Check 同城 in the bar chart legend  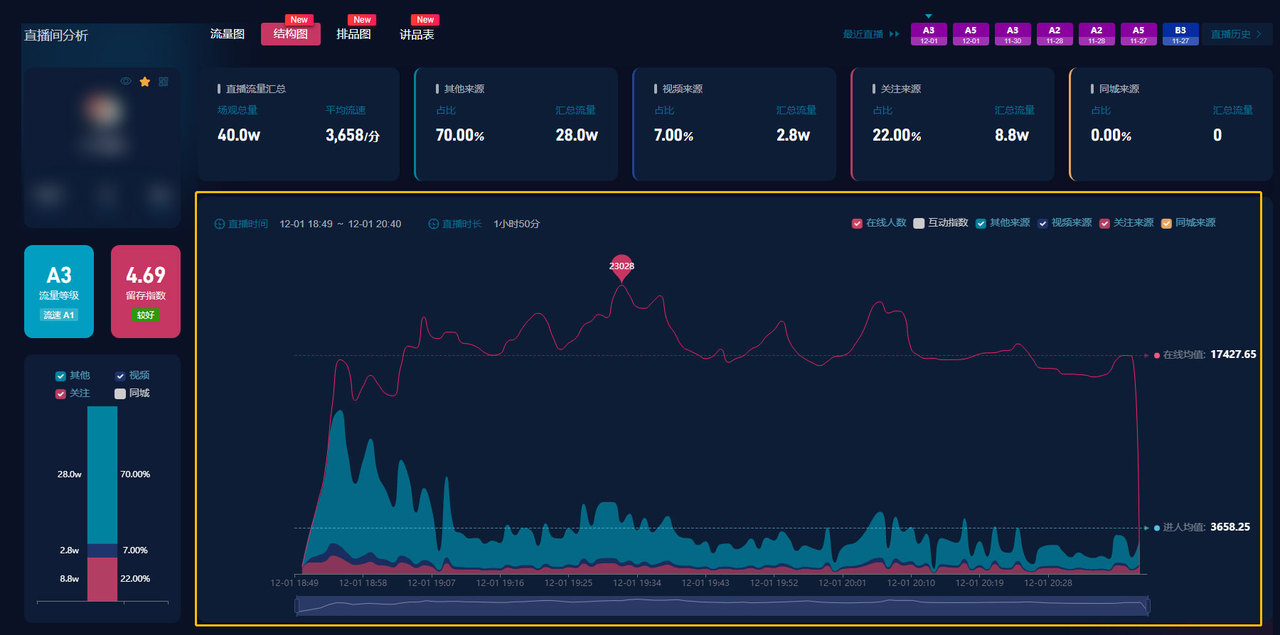click(120, 394)
